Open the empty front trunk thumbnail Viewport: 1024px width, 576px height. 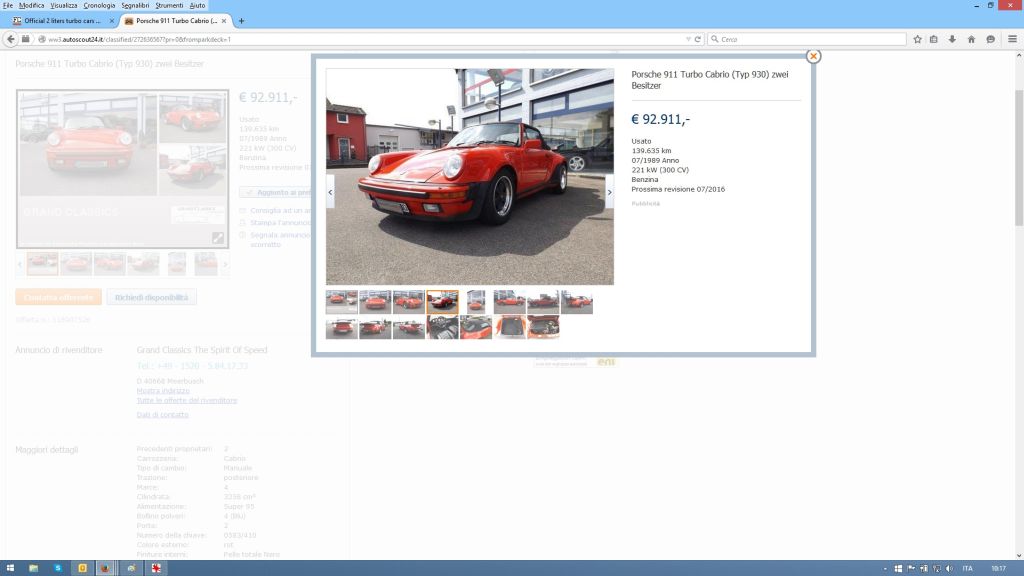(509, 327)
